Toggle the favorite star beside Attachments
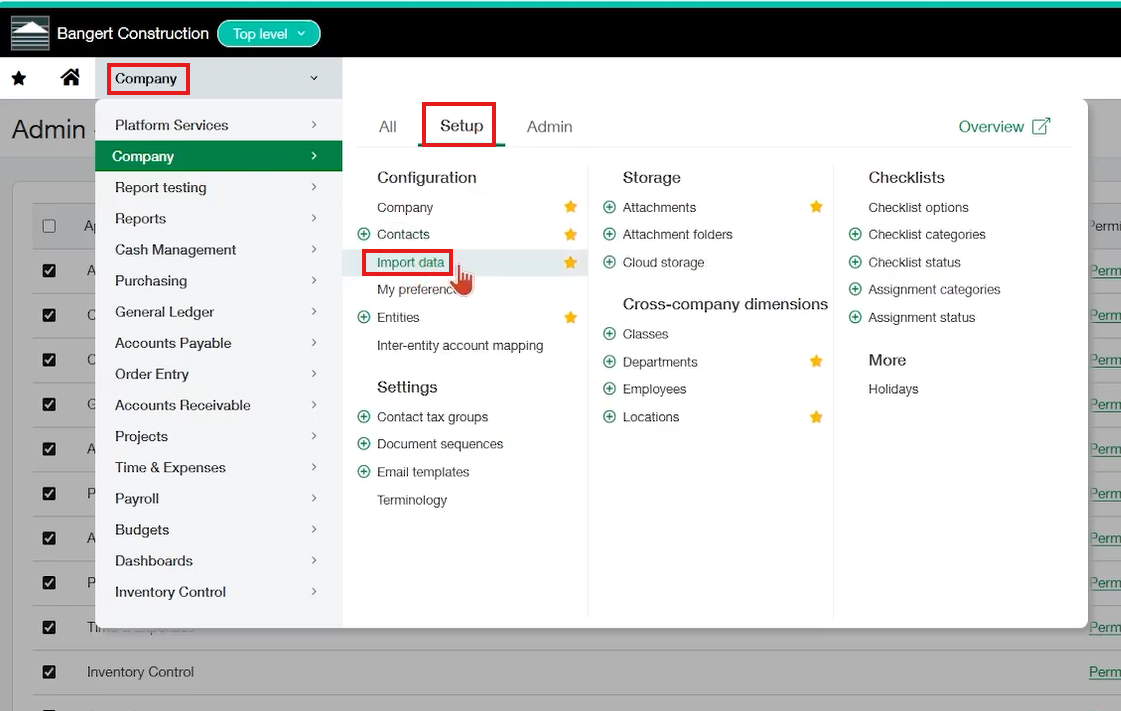Viewport: 1121px width, 711px height. click(x=816, y=207)
